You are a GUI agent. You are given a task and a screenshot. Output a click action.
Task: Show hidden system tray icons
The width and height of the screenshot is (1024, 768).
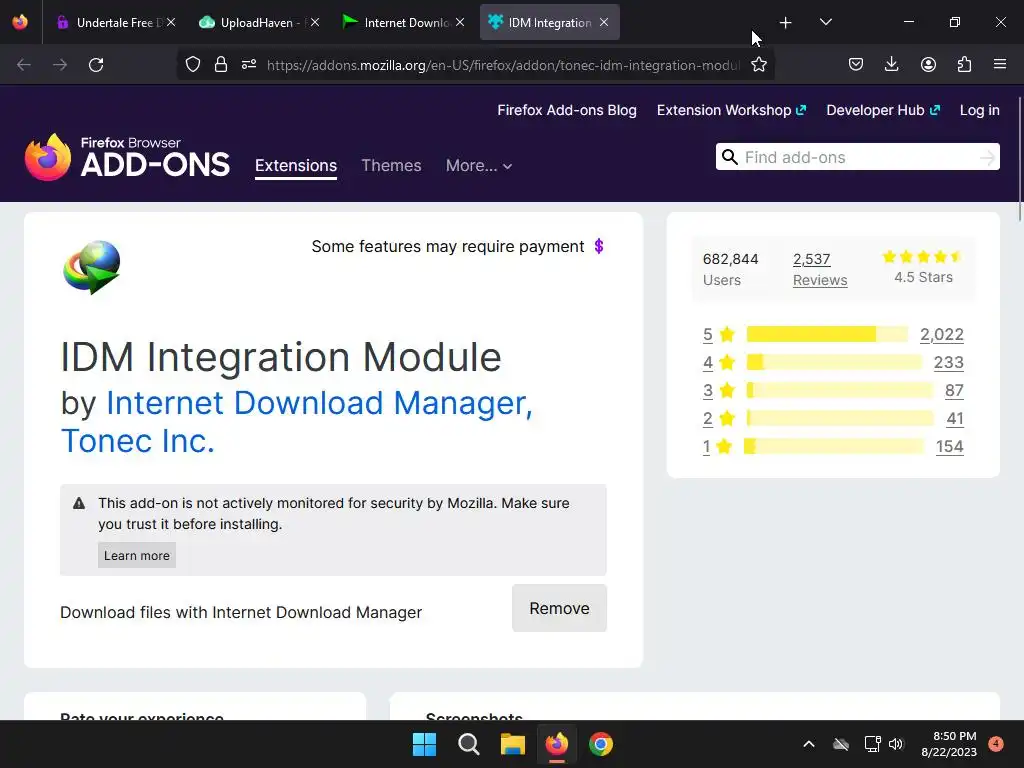click(x=808, y=744)
